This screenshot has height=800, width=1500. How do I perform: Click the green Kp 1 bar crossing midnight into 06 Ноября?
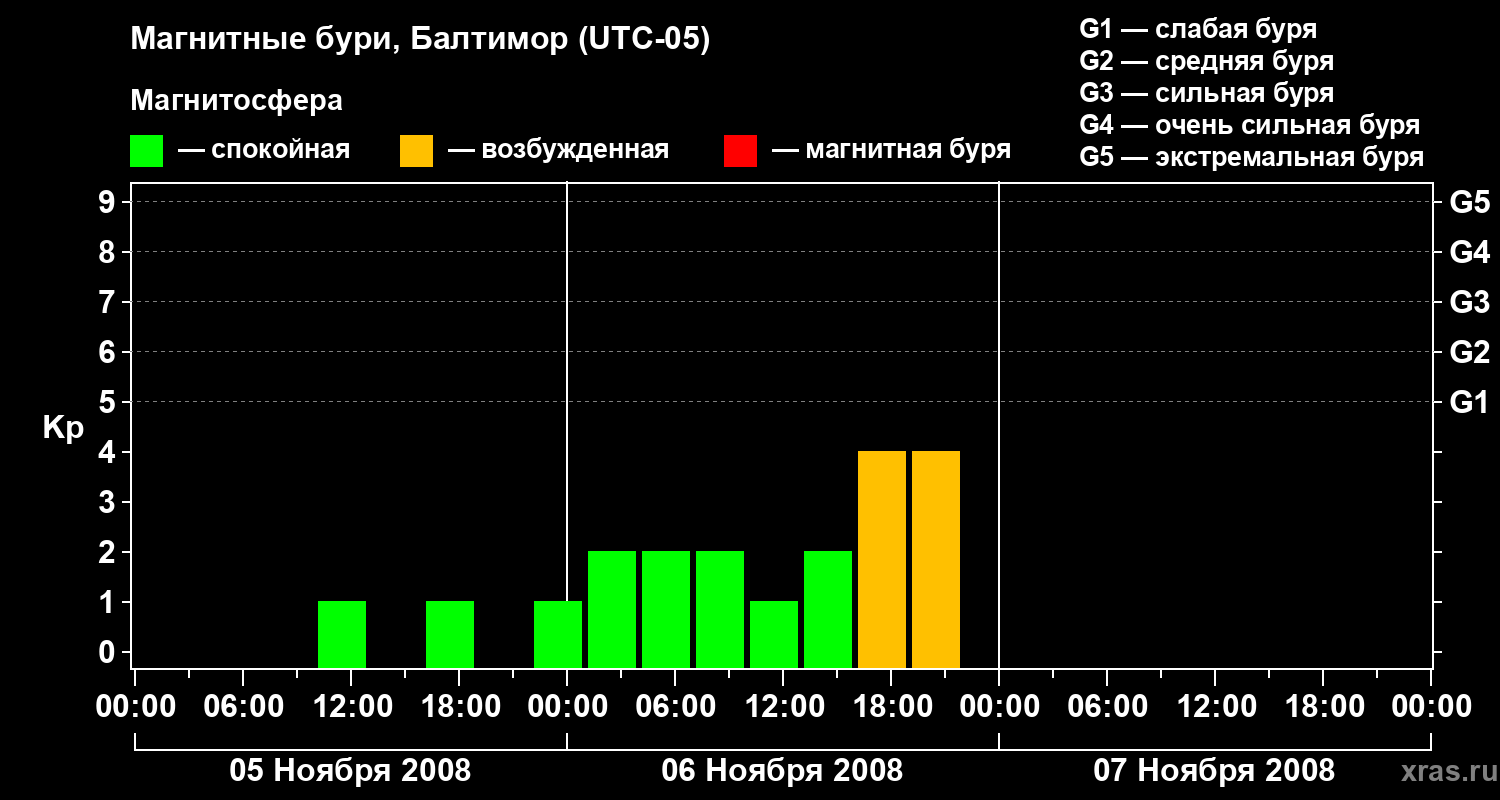pos(558,635)
